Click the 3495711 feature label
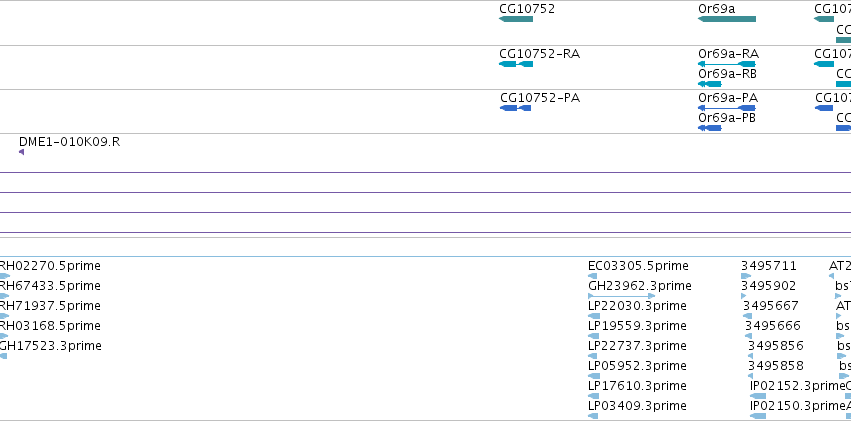This screenshot has width=851, height=421. tap(769, 266)
